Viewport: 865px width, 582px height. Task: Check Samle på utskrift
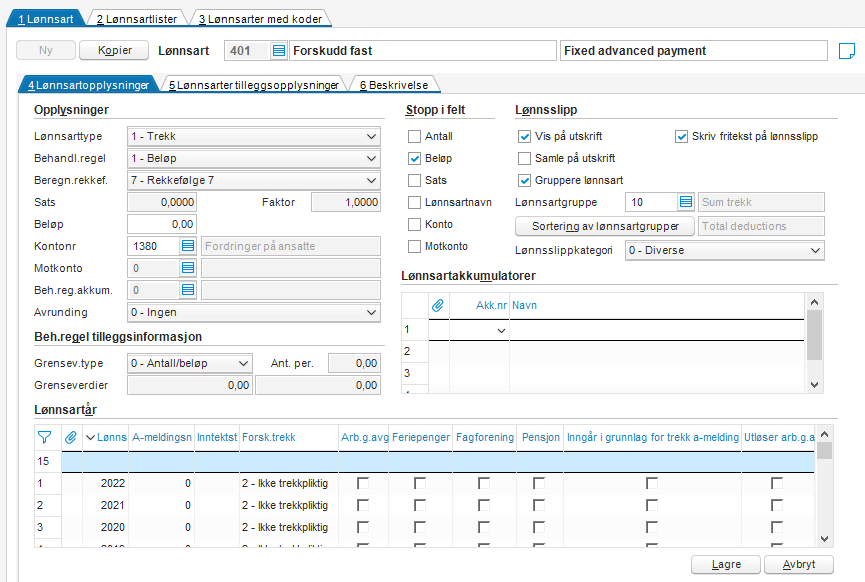pyautogui.click(x=524, y=158)
